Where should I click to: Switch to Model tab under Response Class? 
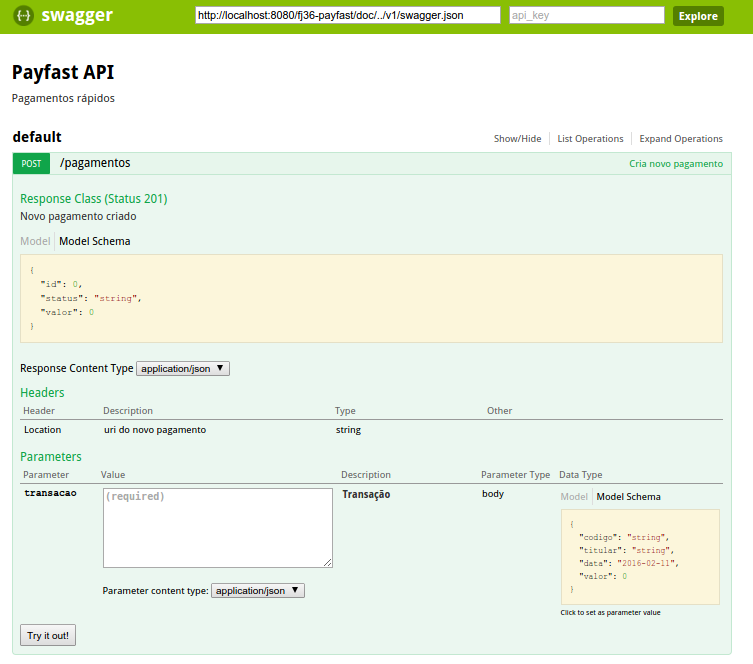(35, 241)
